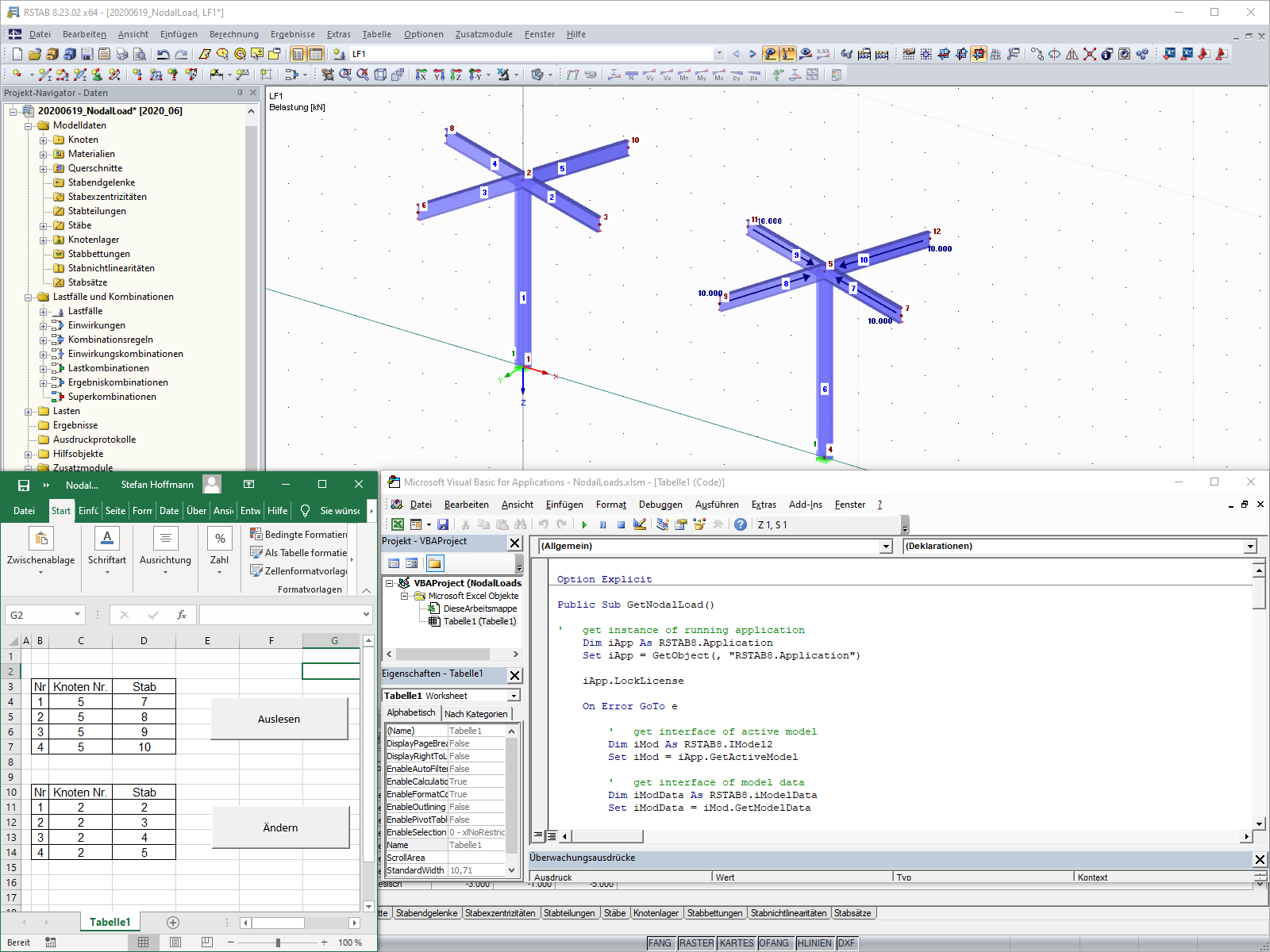Run the macro with the green play icon

coord(585,524)
